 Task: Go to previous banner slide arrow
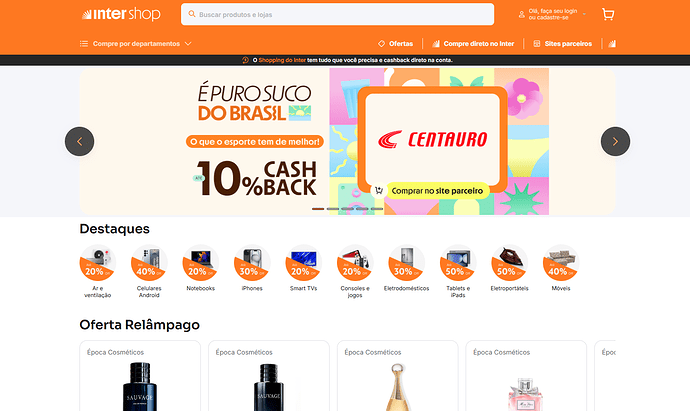80,141
